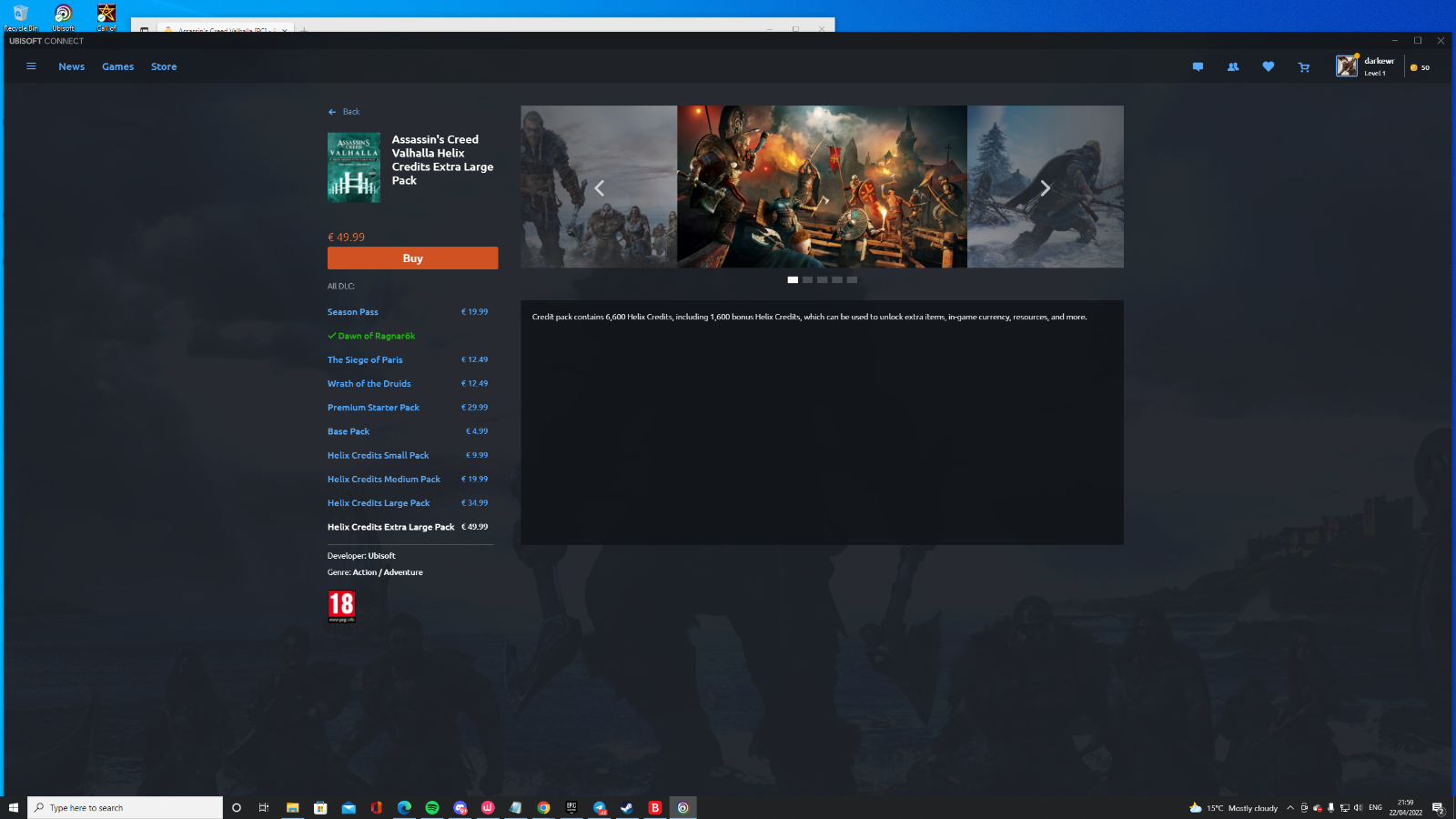This screenshot has height=819, width=1456.
Task: Open the wishlist heart icon
Action: (1269, 67)
